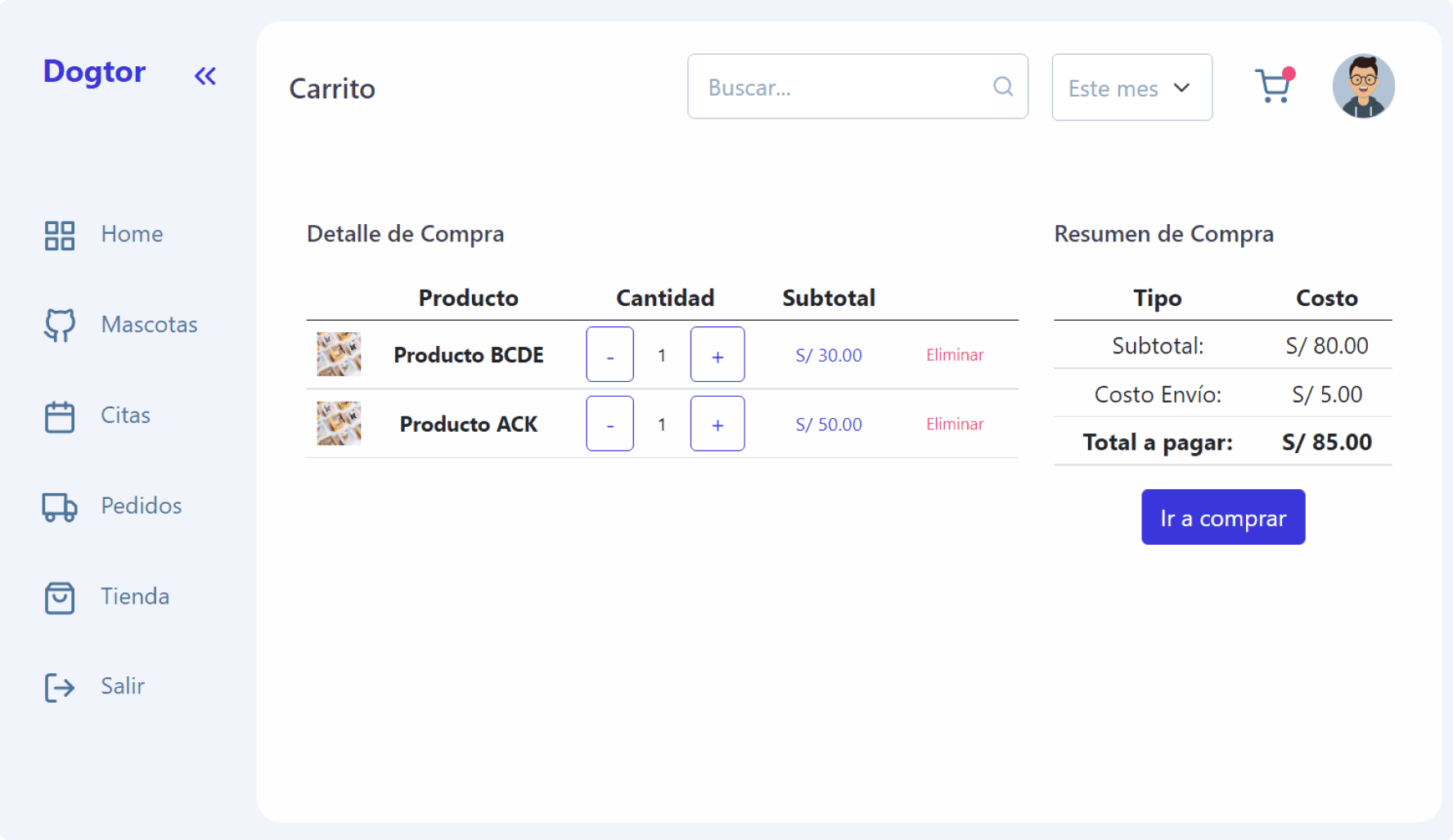Decrease quantity of Producto ACK
1453x840 pixels.
(610, 424)
